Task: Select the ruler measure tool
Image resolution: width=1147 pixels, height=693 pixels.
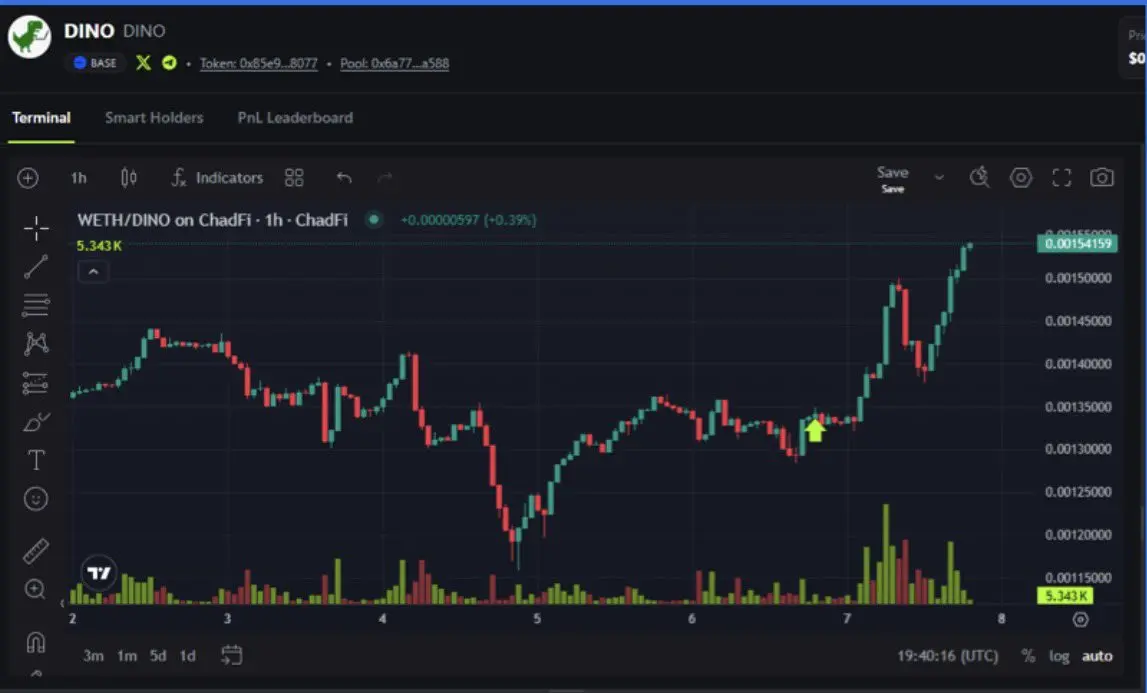Action: [x=36, y=551]
